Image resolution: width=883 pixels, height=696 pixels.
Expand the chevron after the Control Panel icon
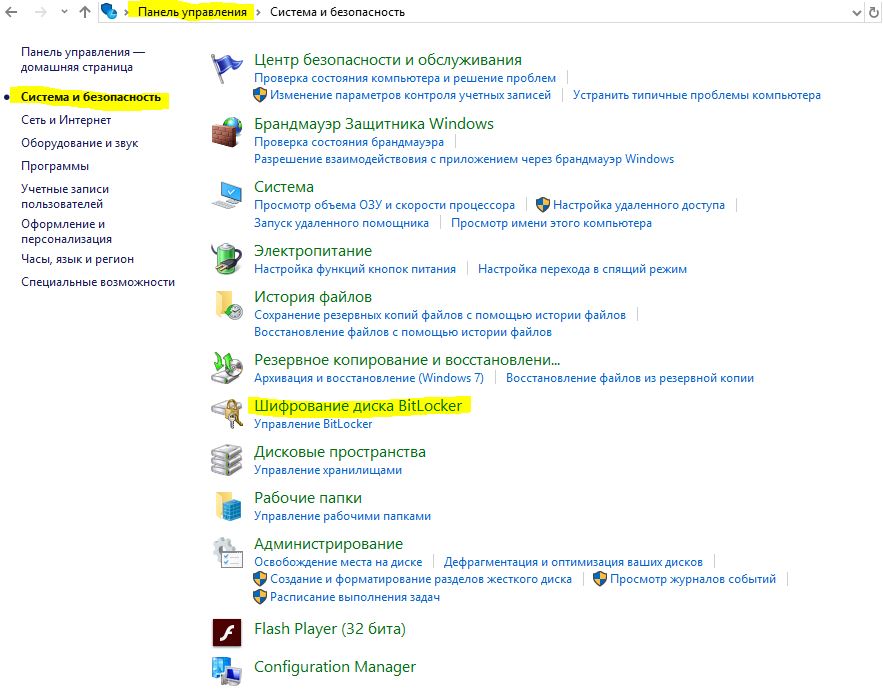(126, 12)
